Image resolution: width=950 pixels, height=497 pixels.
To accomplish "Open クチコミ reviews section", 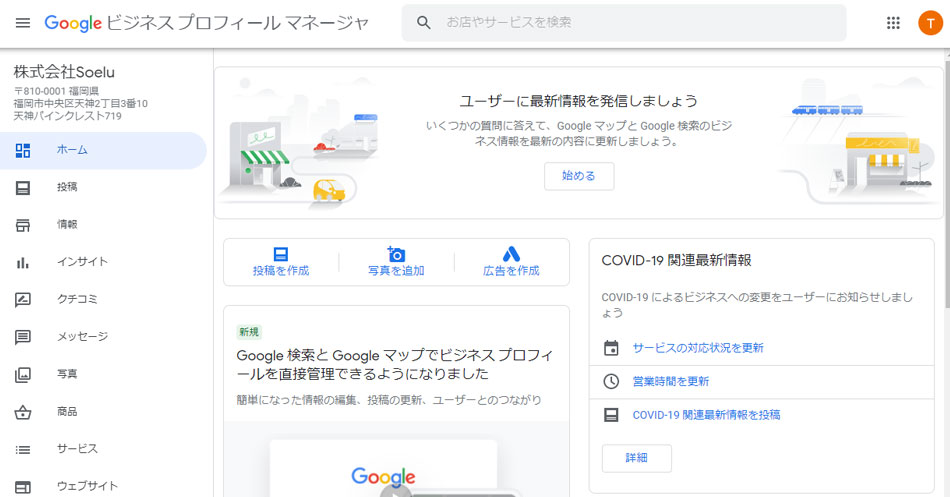I will [77, 299].
